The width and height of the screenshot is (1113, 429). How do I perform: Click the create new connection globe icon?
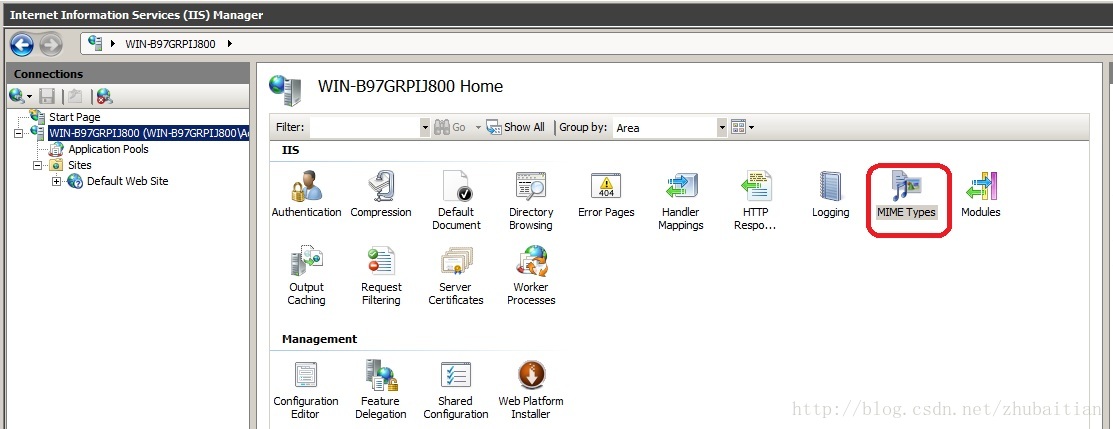(18, 96)
